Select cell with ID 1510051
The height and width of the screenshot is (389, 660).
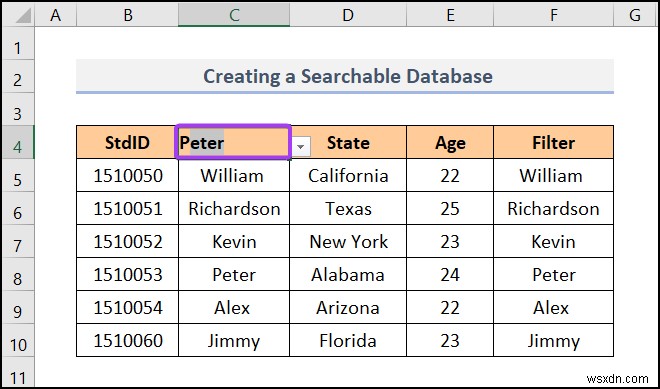127,208
